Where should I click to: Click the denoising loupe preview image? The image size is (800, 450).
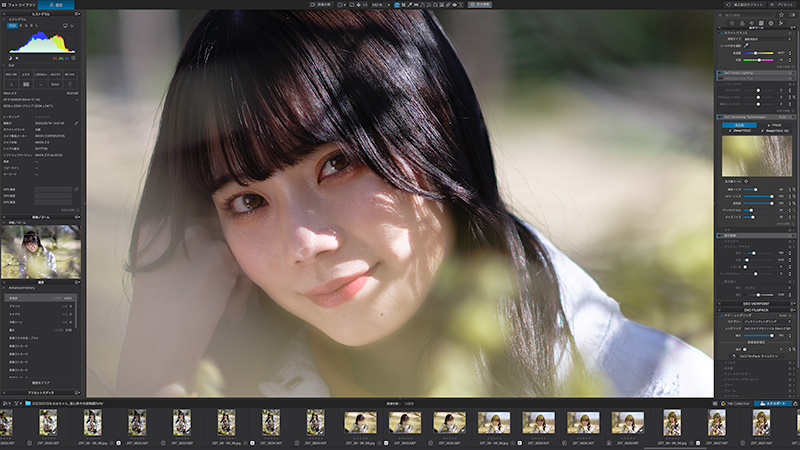tap(757, 156)
